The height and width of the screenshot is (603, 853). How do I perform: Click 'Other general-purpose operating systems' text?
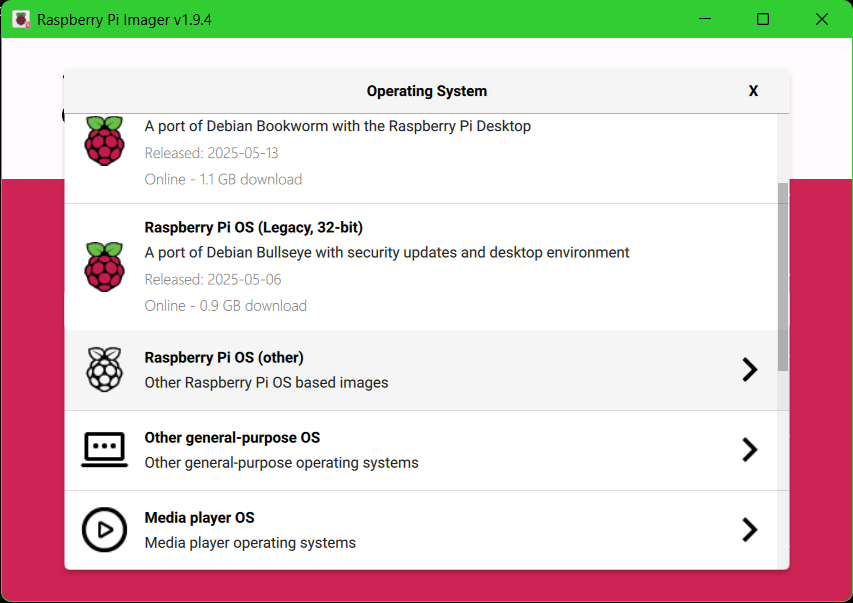[x=282, y=463]
